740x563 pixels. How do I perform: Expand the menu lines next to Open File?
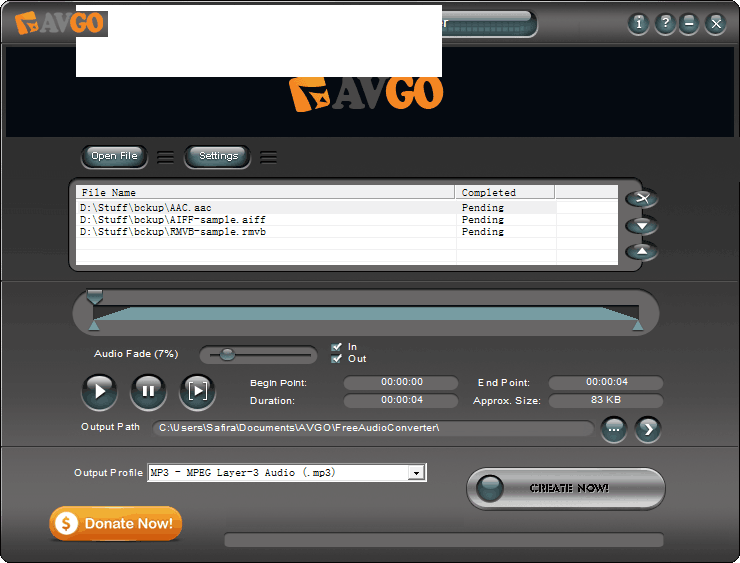point(165,157)
